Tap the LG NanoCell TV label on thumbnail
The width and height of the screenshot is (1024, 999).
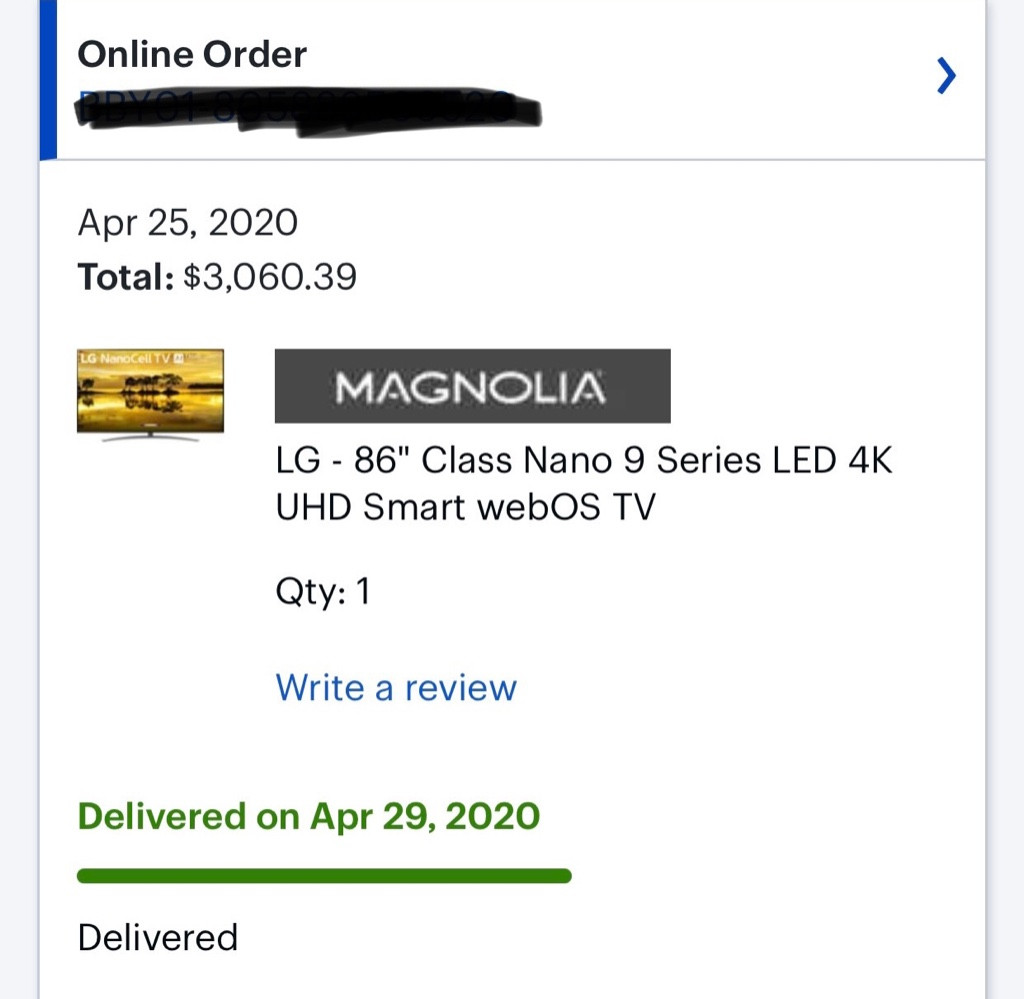pos(126,357)
